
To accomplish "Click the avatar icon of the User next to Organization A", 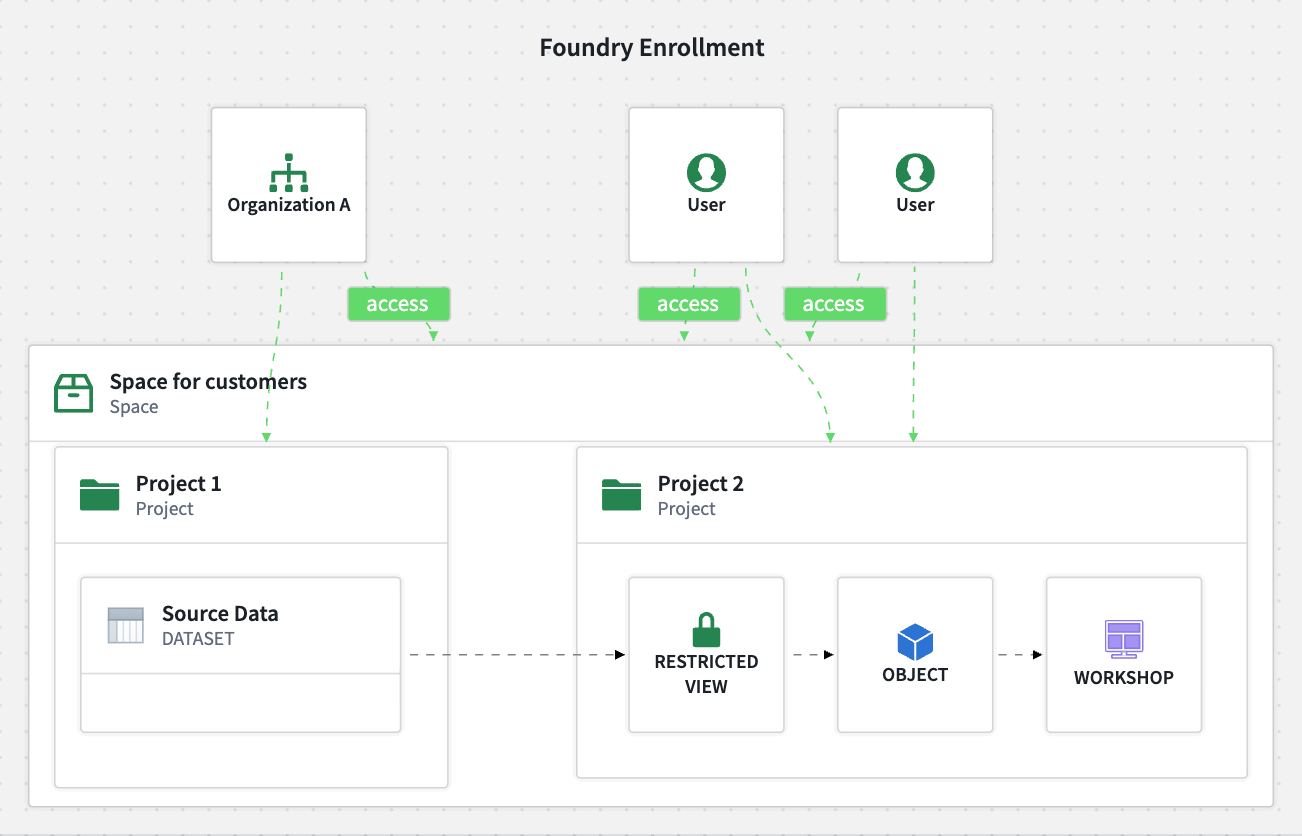I will pos(706,173).
